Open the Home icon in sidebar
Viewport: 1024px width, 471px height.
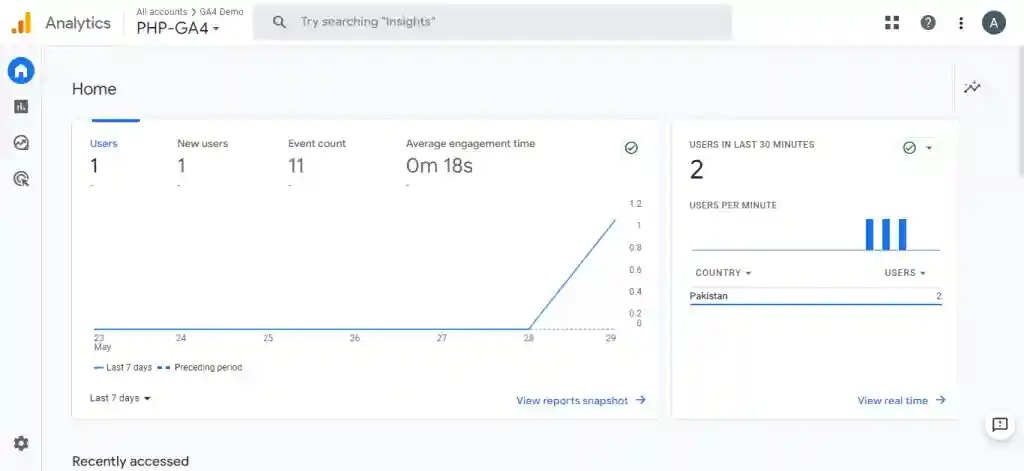(21, 70)
